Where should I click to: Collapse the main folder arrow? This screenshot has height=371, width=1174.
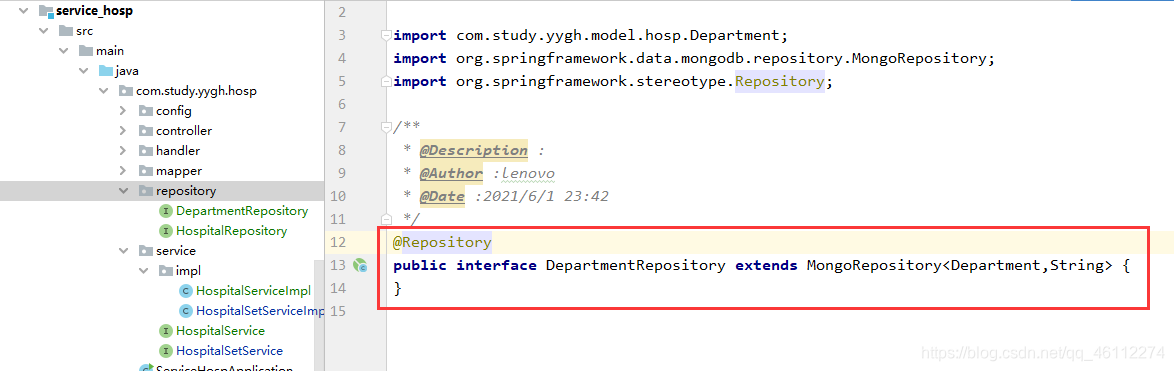click(x=64, y=51)
